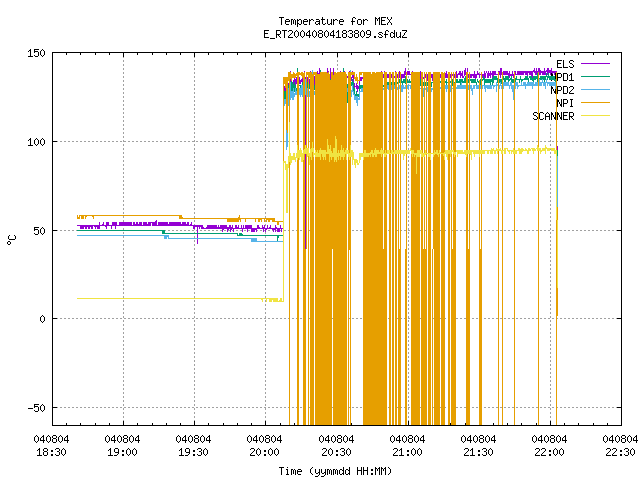Click the purple ELS legend line sample
The image size is (640, 480).
(x=595, y=64)
